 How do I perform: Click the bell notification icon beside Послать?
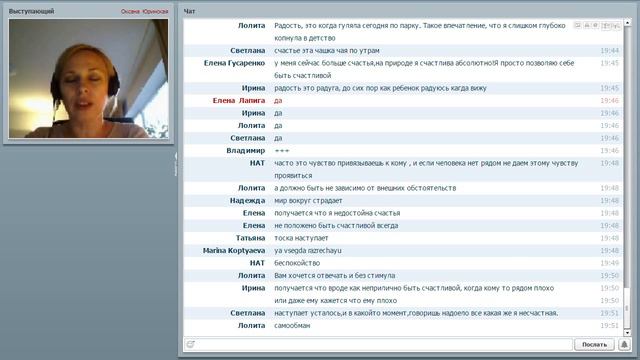[x=624, y=344]
